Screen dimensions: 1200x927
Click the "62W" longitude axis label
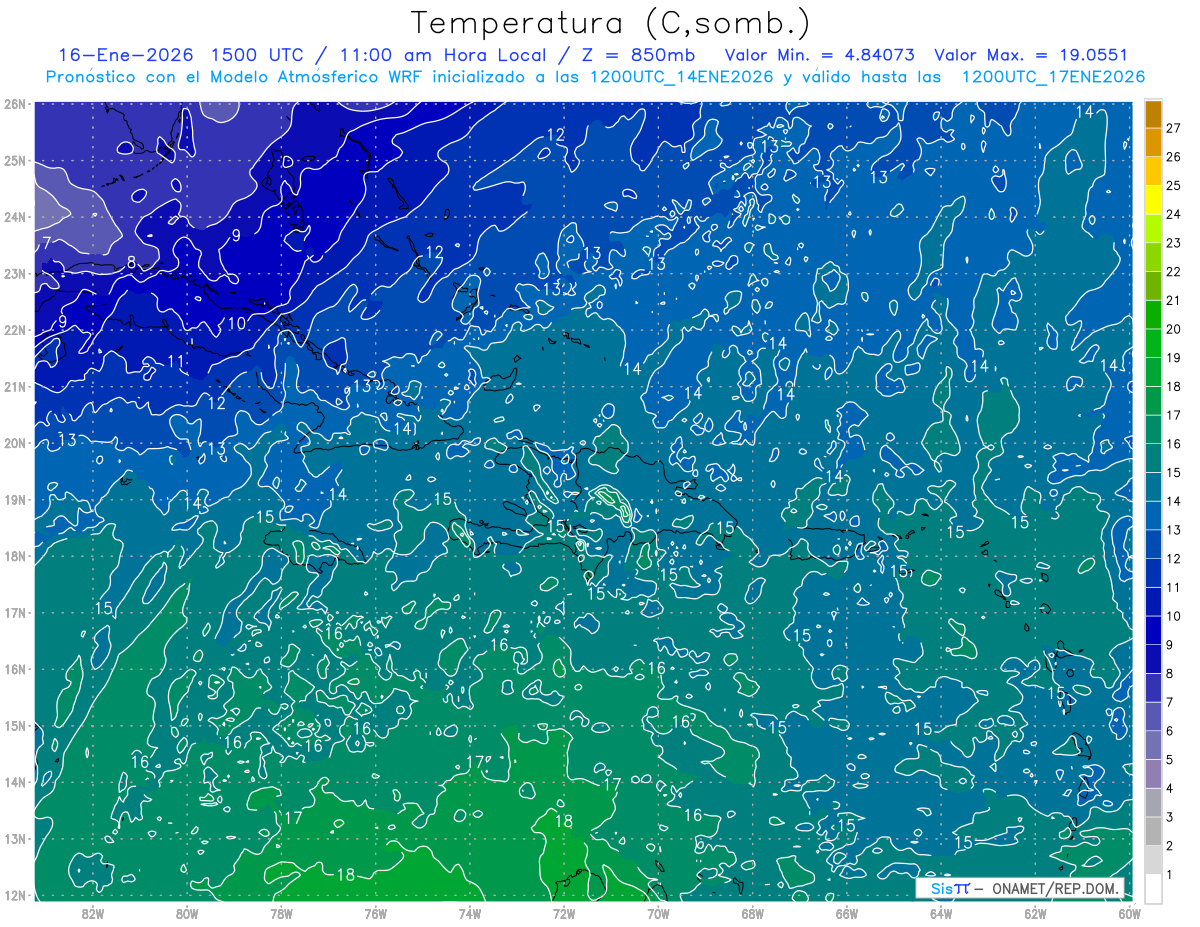(1035, 913)
